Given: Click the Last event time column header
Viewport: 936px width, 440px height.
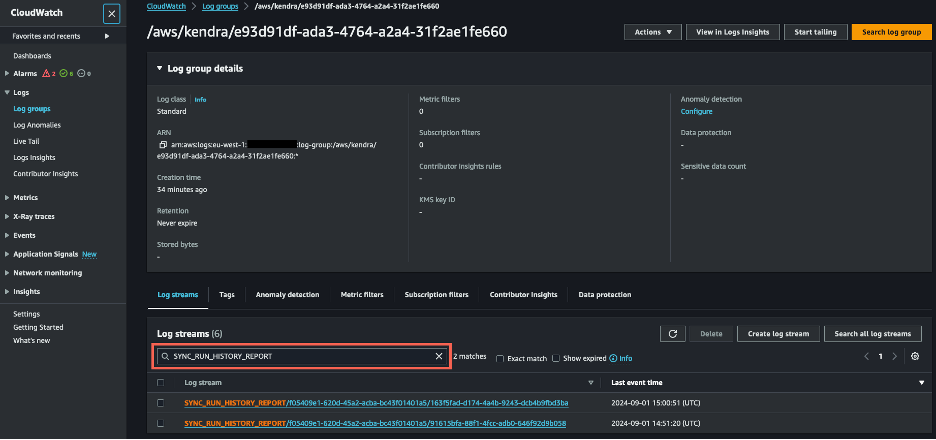Looking at the screenshot, I should (x=637, y=383).
